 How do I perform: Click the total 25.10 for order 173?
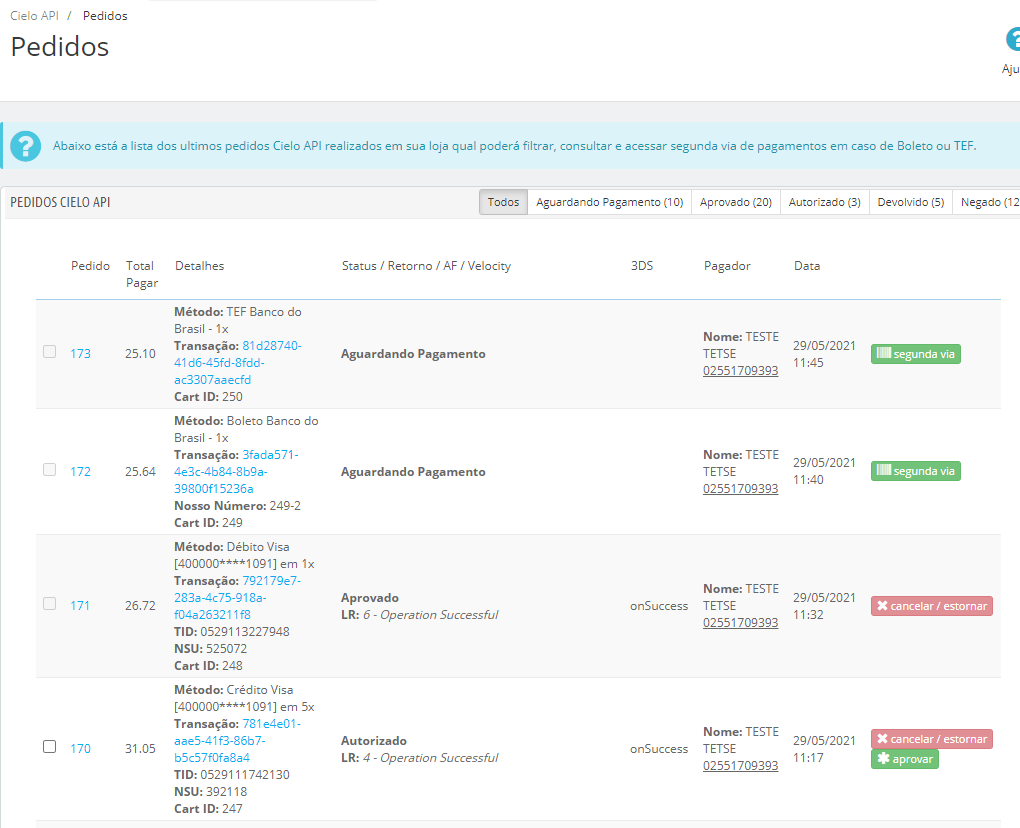click(141, 354)
